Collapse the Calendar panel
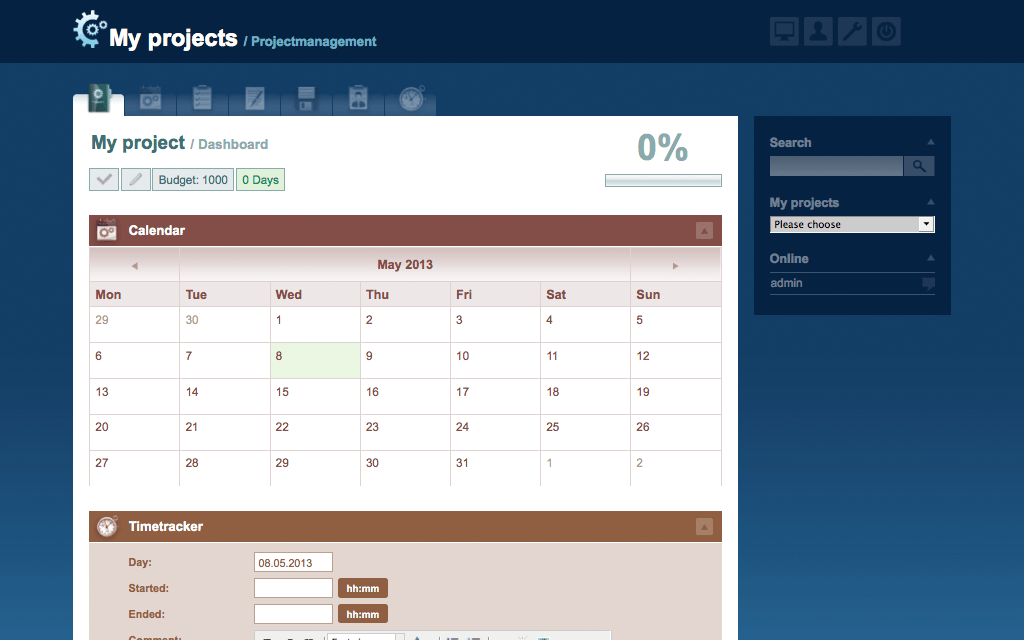The width and height of the screenshot is (1024, 640). click(704, 231)
